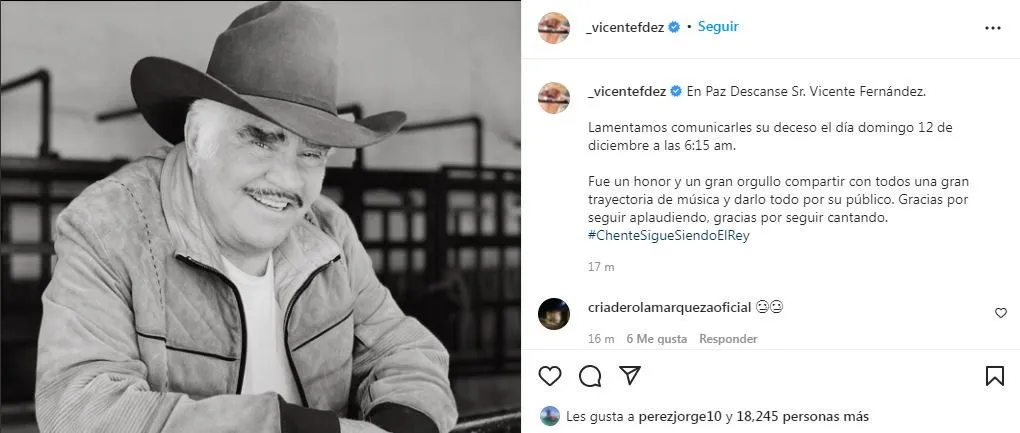
Task: Save post with bookmark icon
Action: point(995,376)
